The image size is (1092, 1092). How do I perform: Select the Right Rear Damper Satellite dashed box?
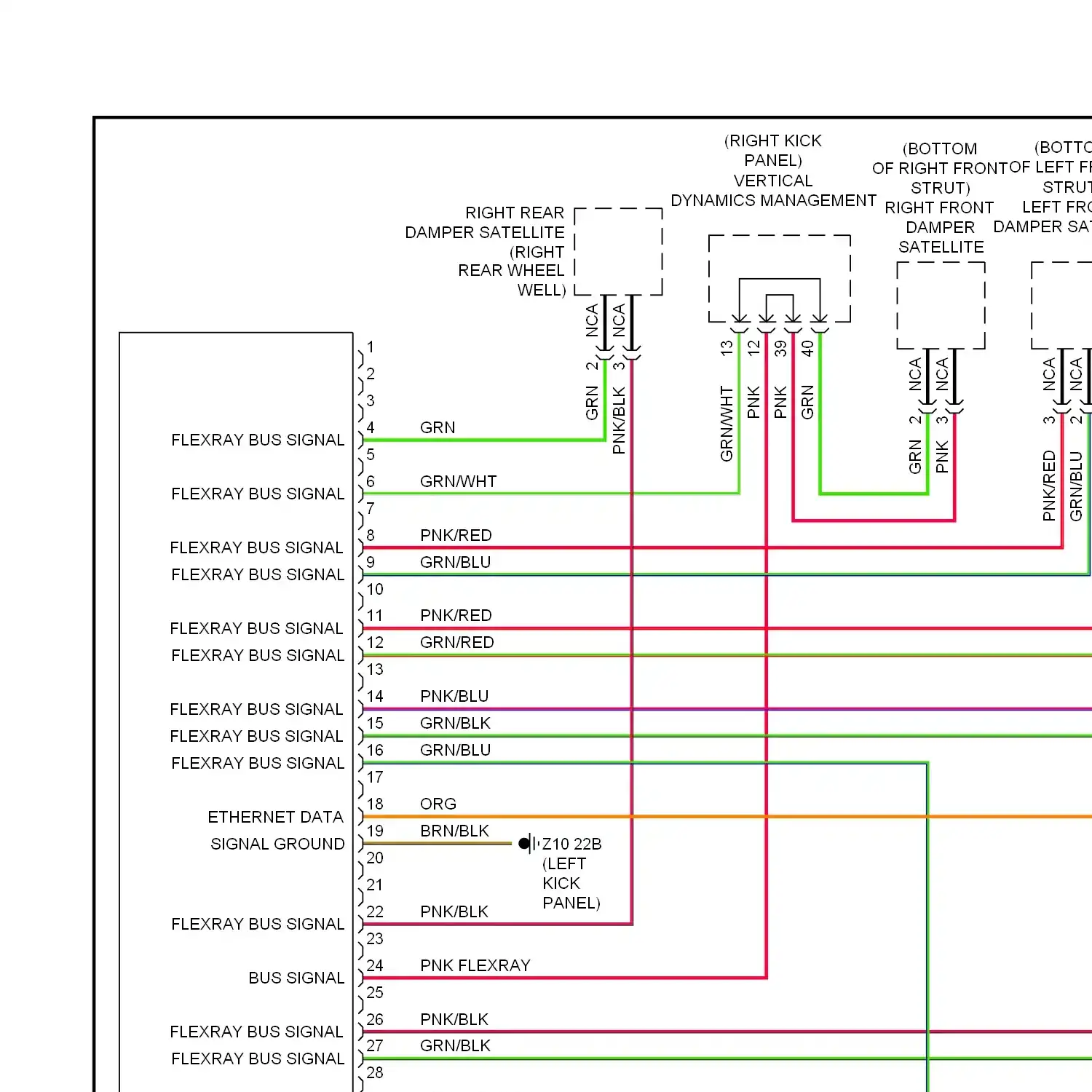[x=619, y=252]
